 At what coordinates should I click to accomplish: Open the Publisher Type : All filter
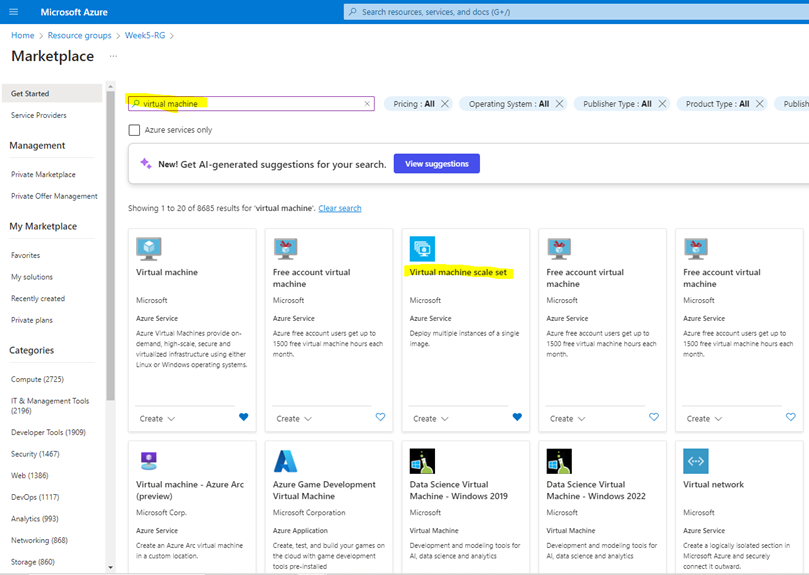tap(617, 104)
